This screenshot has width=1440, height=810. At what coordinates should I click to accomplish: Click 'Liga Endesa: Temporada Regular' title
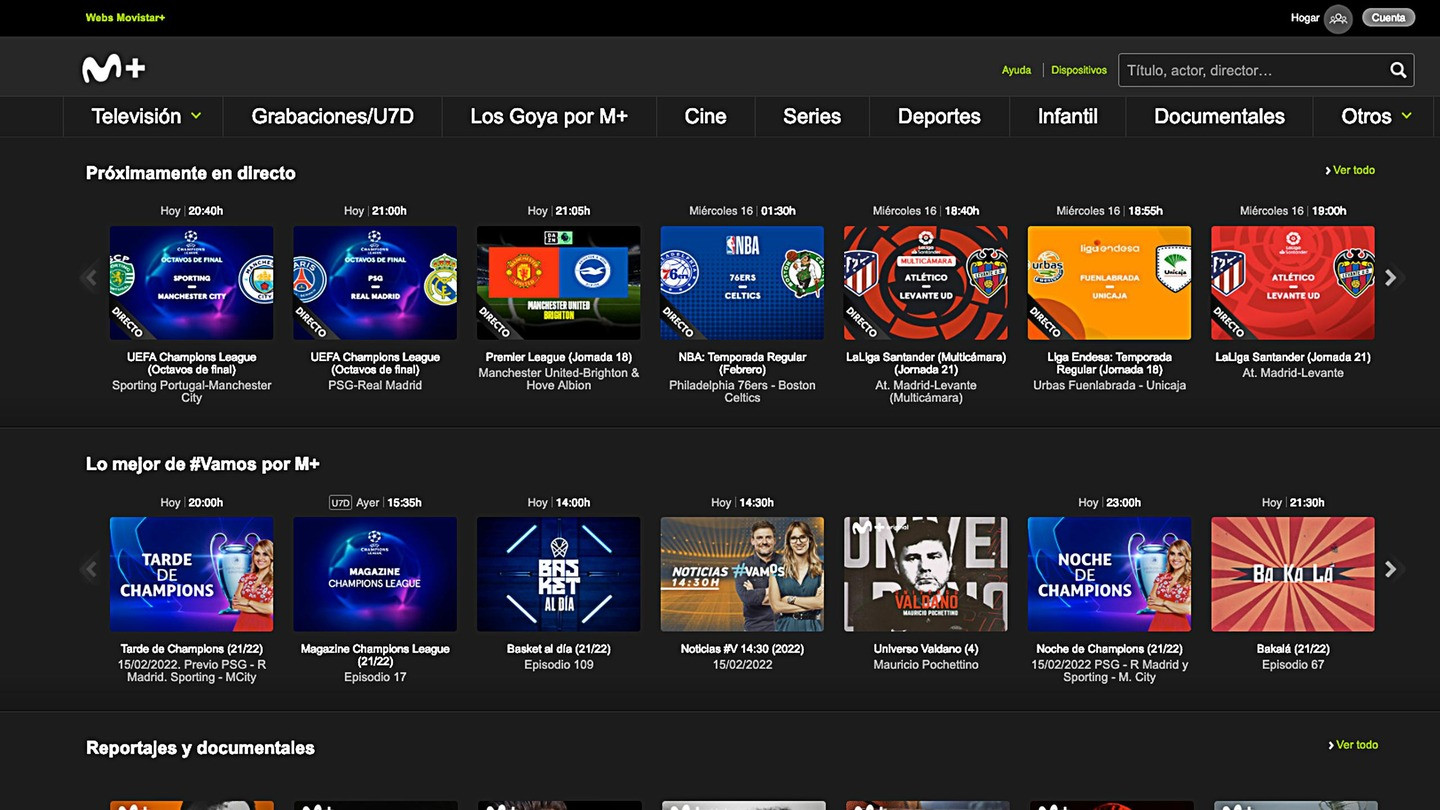tap(1109, 363)
